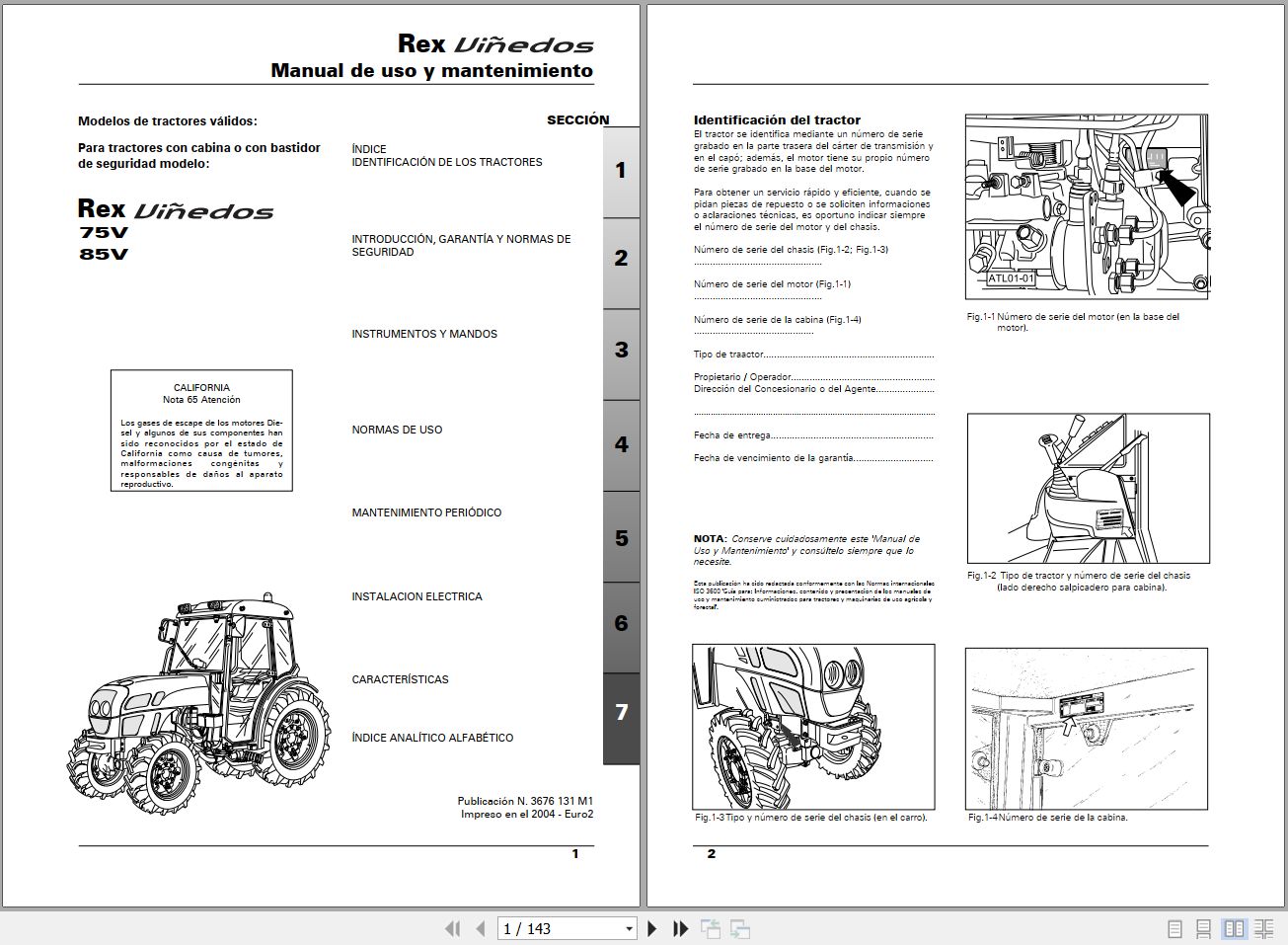Select section tab 1
The image size is (1288, 945).
click(621, 171)
